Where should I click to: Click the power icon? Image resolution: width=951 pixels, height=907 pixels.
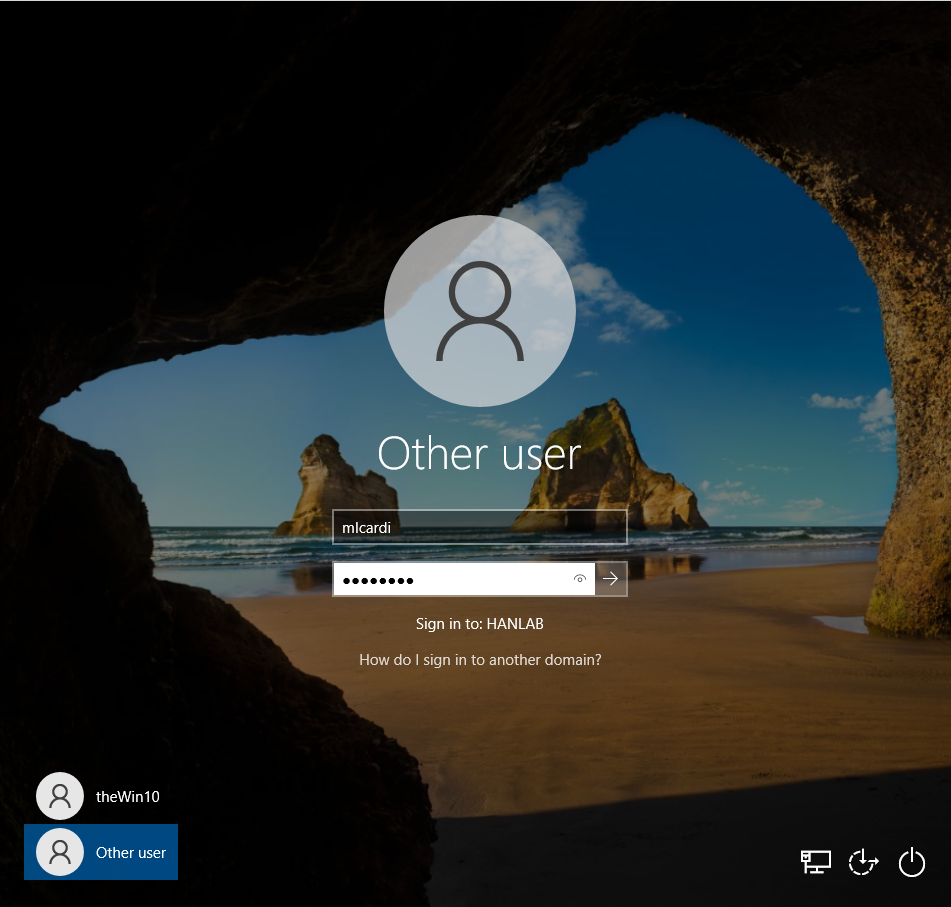point(911,861)
